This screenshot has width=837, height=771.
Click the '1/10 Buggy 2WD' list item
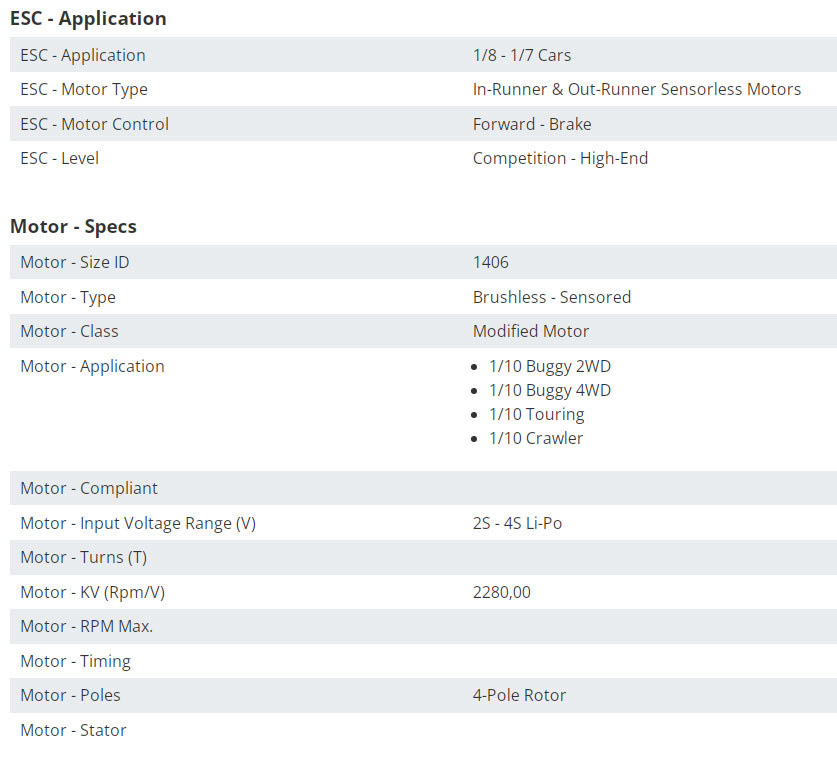coord(549,366)
